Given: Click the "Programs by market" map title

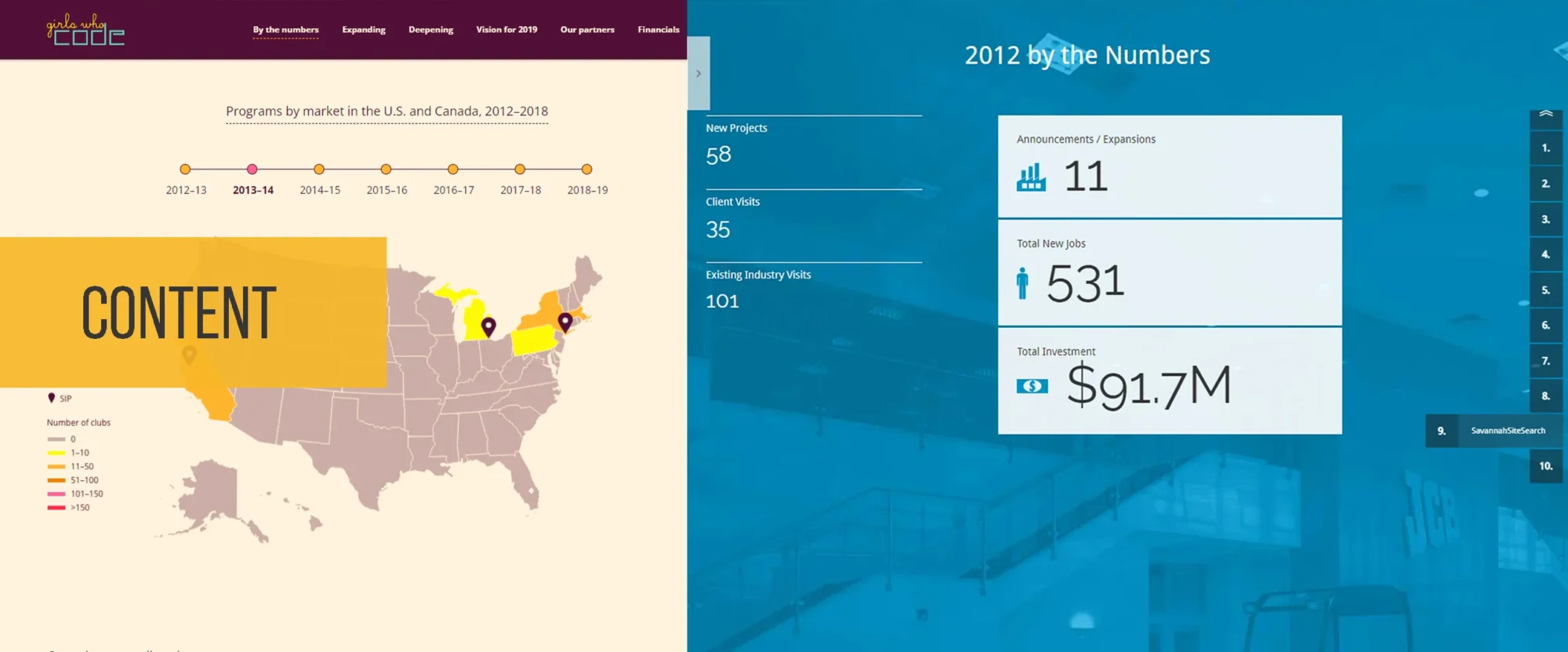Looking at the screenshot, I should pos(387,111).
